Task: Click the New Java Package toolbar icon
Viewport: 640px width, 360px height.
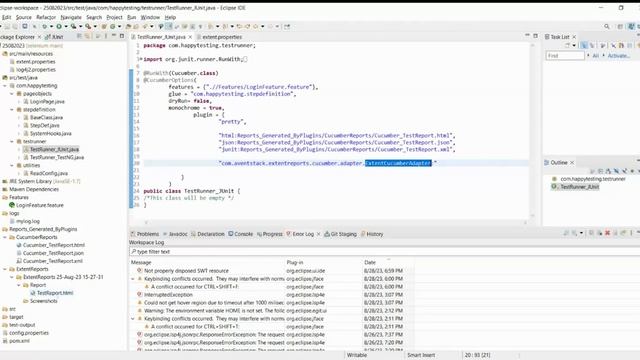Action: tap(104, 27)
